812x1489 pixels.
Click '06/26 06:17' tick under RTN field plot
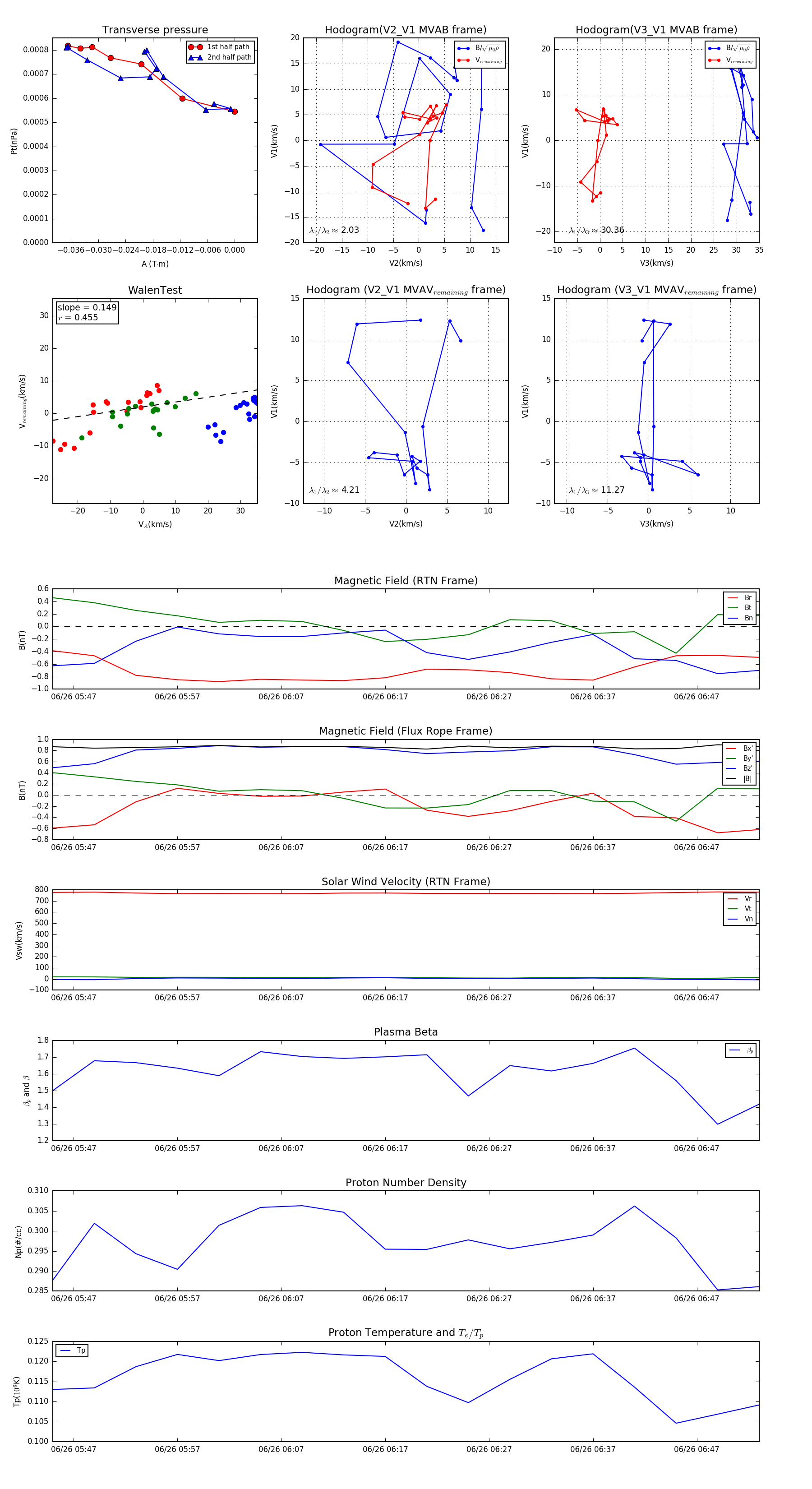coord(385,697)
